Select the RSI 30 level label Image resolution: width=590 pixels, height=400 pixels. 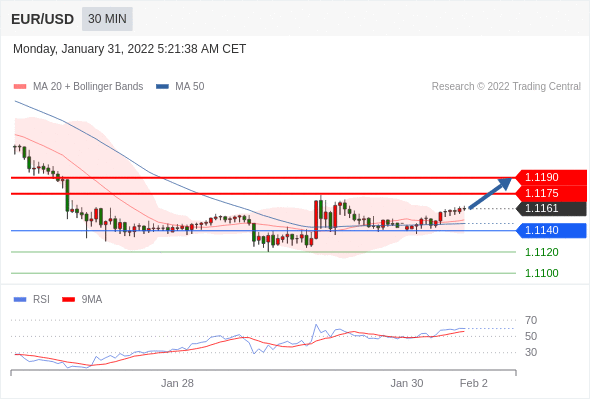tap(531, 353)
